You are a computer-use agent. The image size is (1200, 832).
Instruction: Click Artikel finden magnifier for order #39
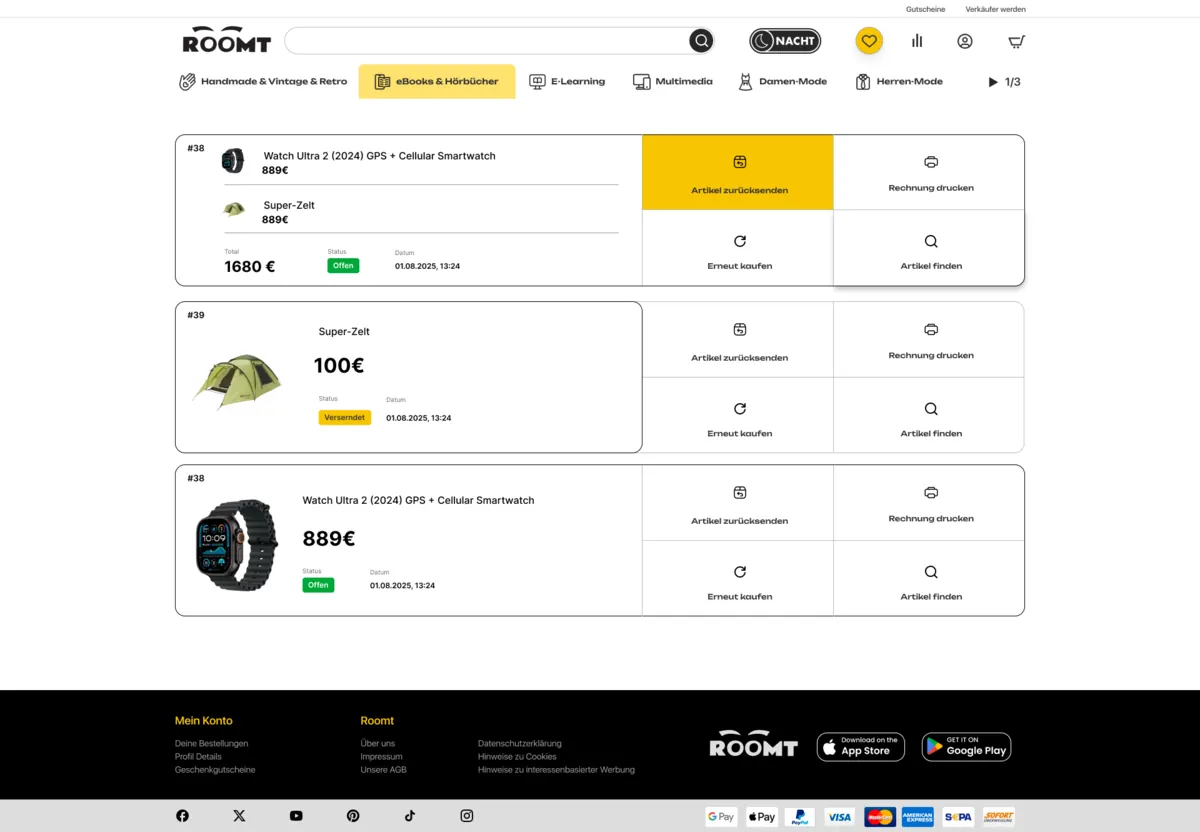931,409
